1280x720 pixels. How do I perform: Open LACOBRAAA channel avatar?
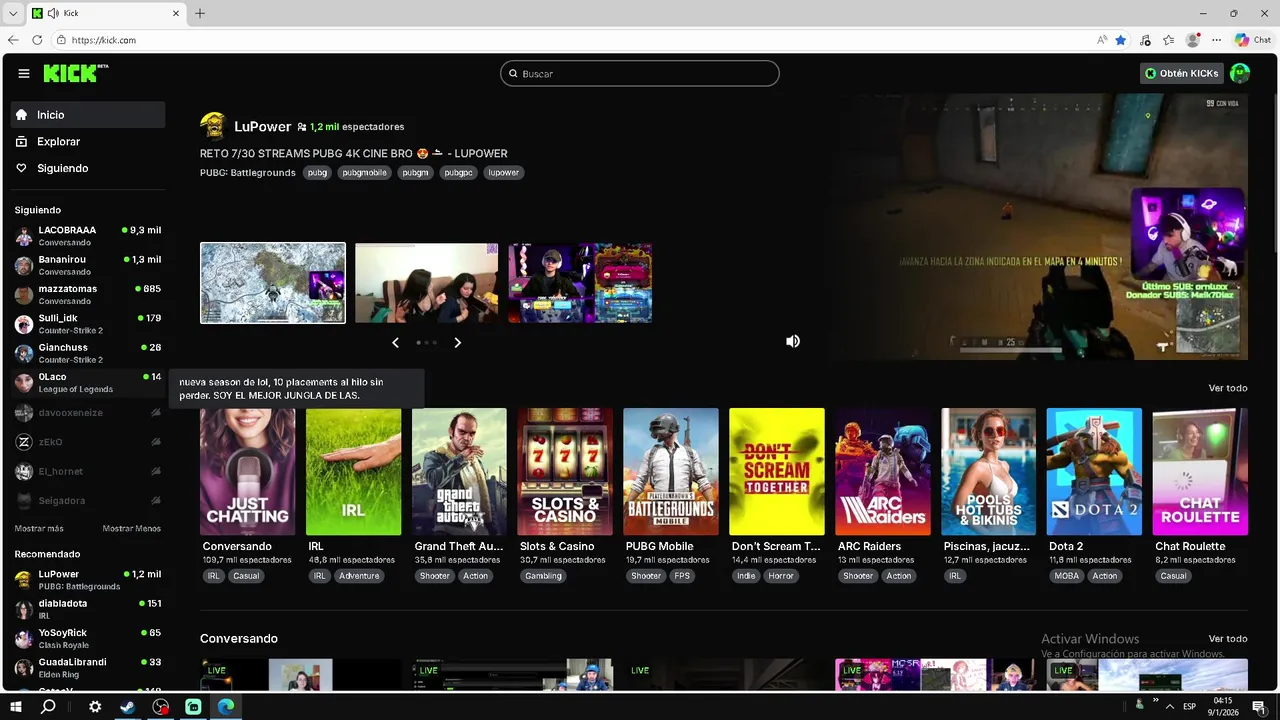click(x=23, y=236)
